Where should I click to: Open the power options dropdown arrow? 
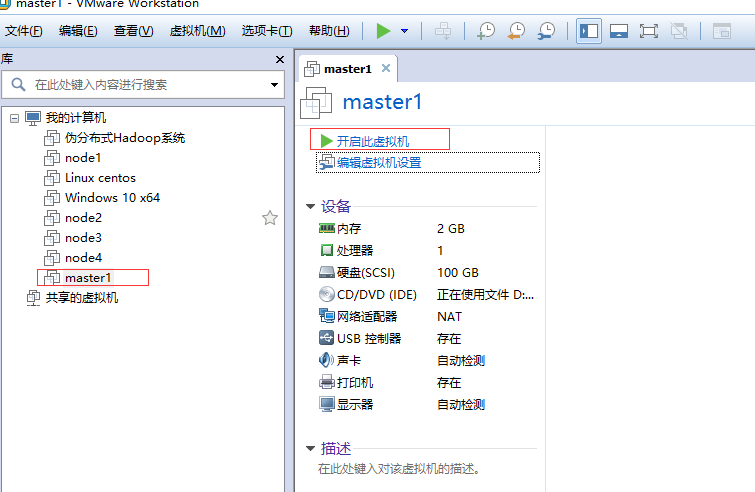pyautogui.click(x=404, y=31)
